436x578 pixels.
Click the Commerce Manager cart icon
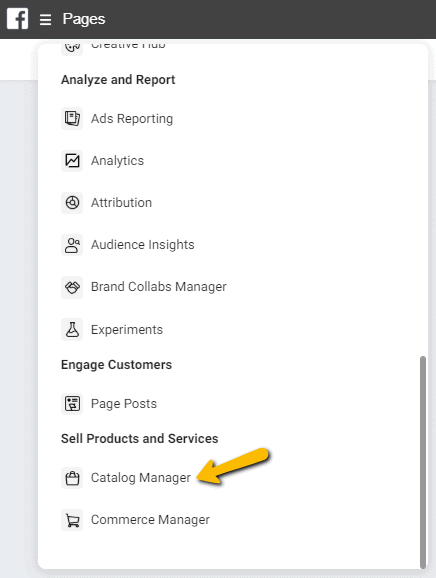[72, 520]
